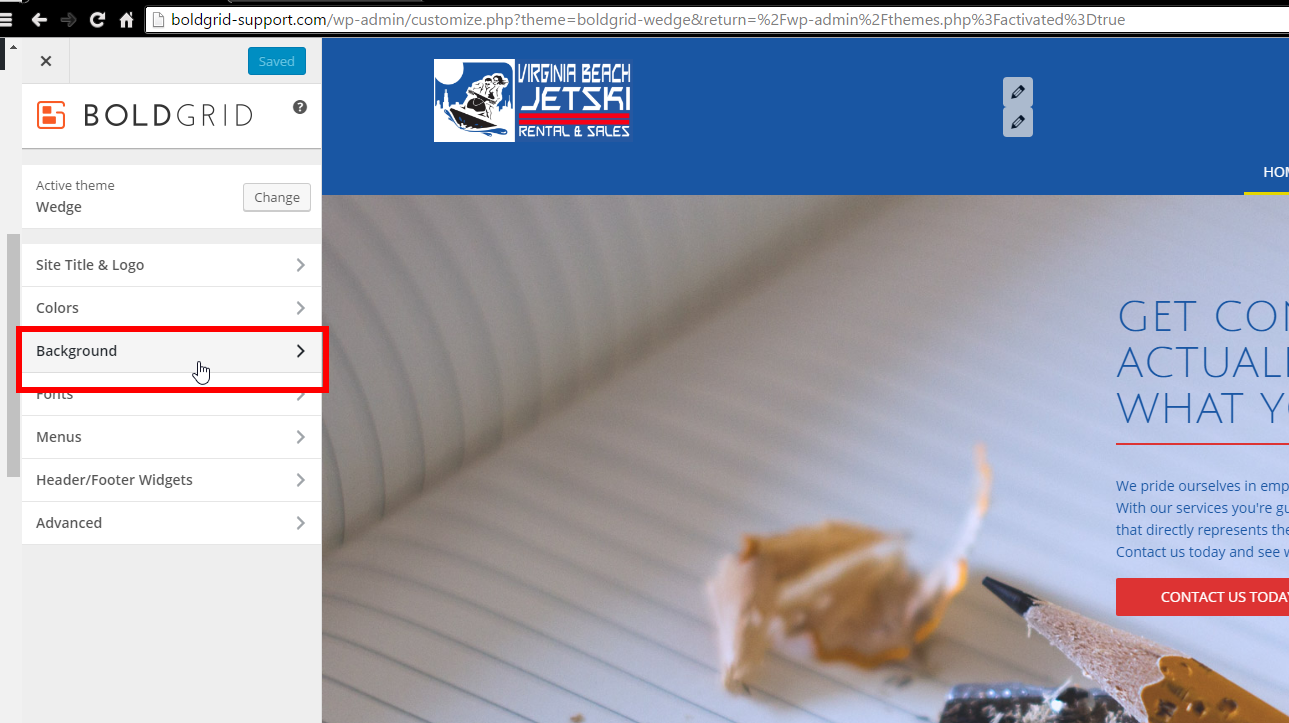Viewport: 1289px width, 723px height.
Task: Click the page document icon in address bar
Action: [x=159, y=19]
